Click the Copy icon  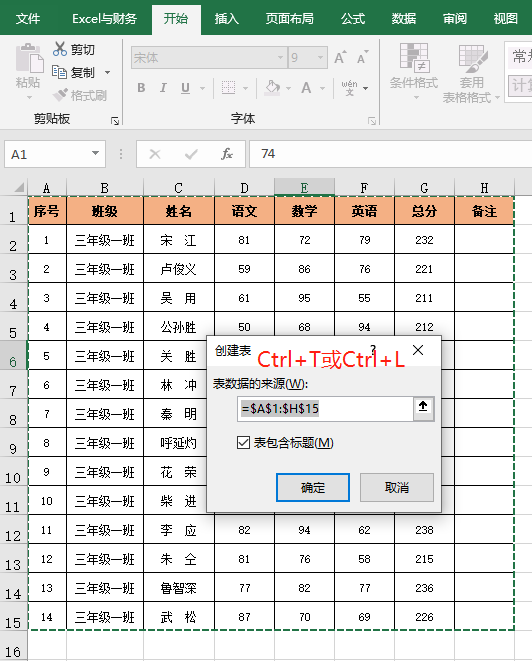(x=59, y=72)
